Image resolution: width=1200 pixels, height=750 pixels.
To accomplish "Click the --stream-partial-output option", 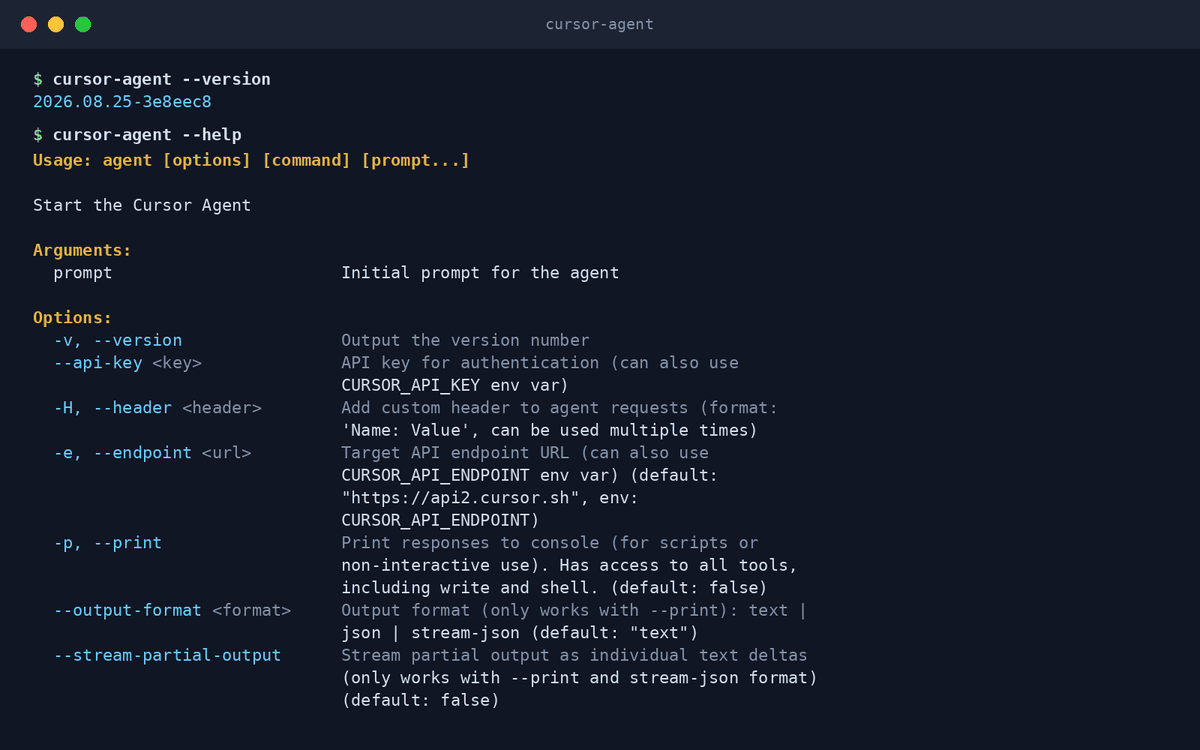I will point(167,655).
